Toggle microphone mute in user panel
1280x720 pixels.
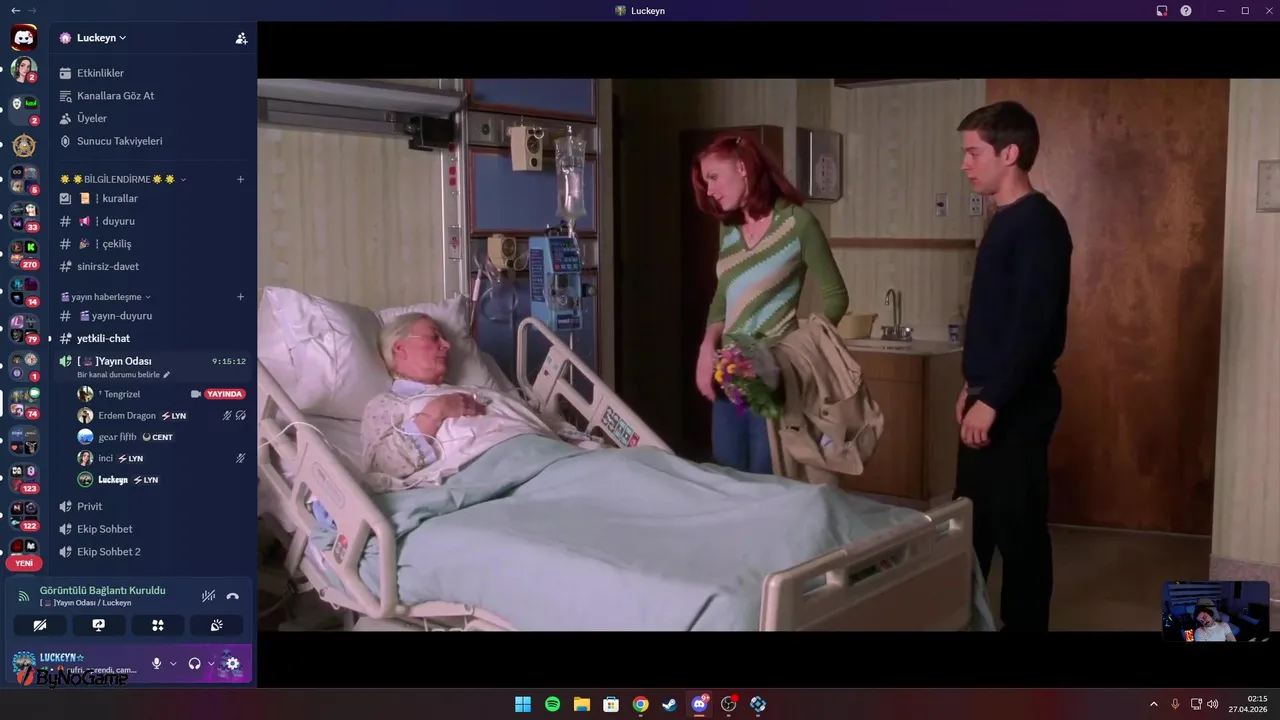pyautogui.click(x=156, y=663)
